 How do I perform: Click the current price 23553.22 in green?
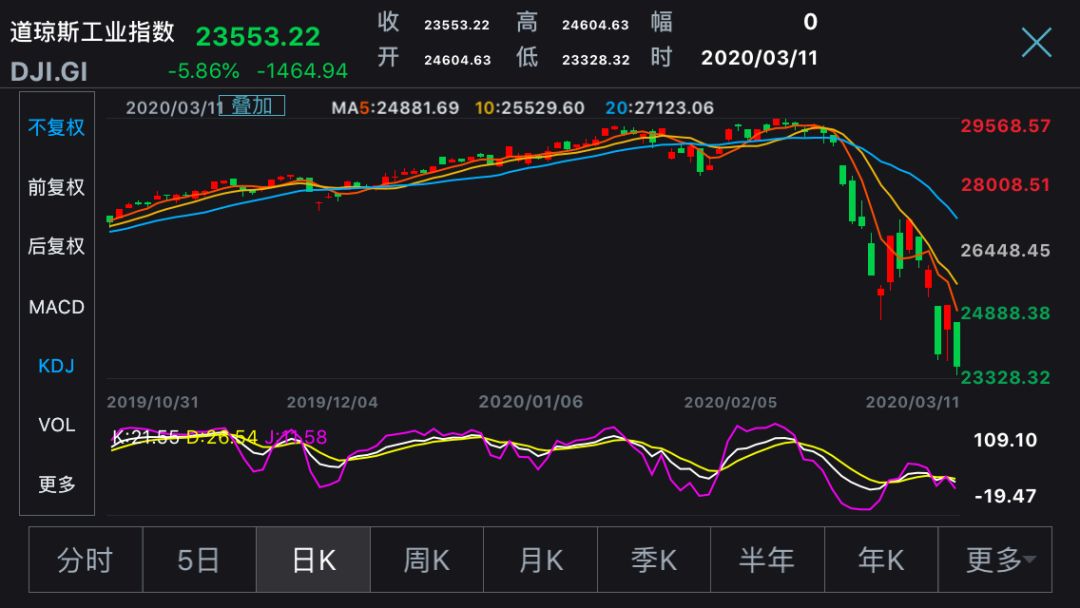258,36
